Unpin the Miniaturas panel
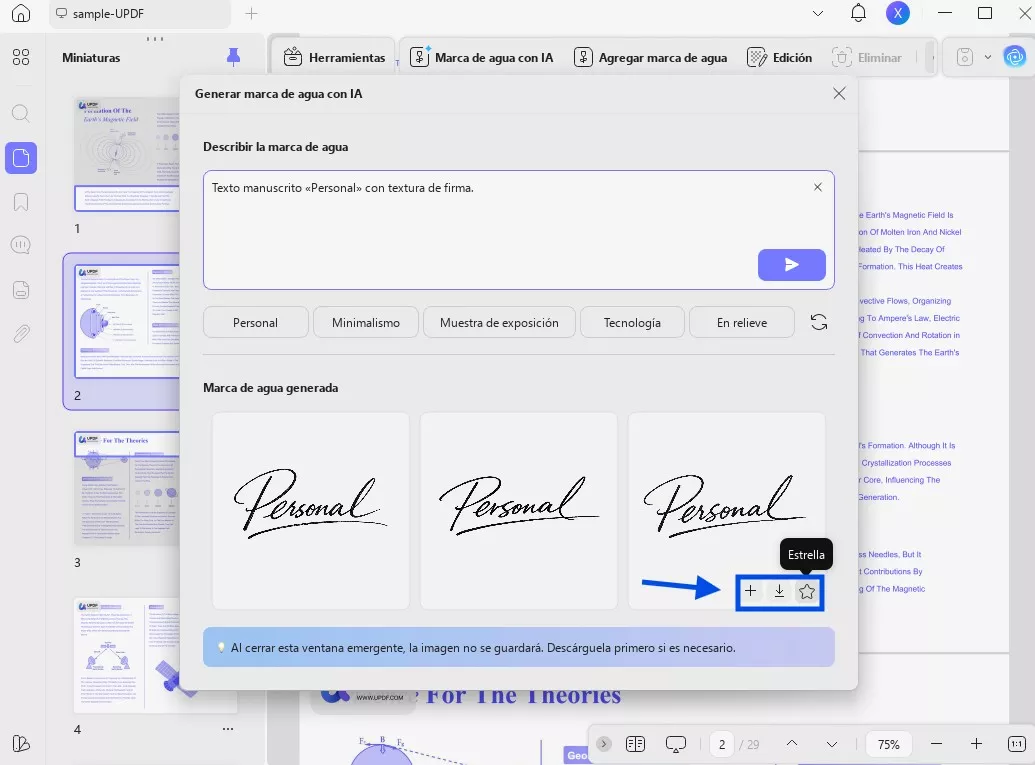 click(x=233, y=57)
